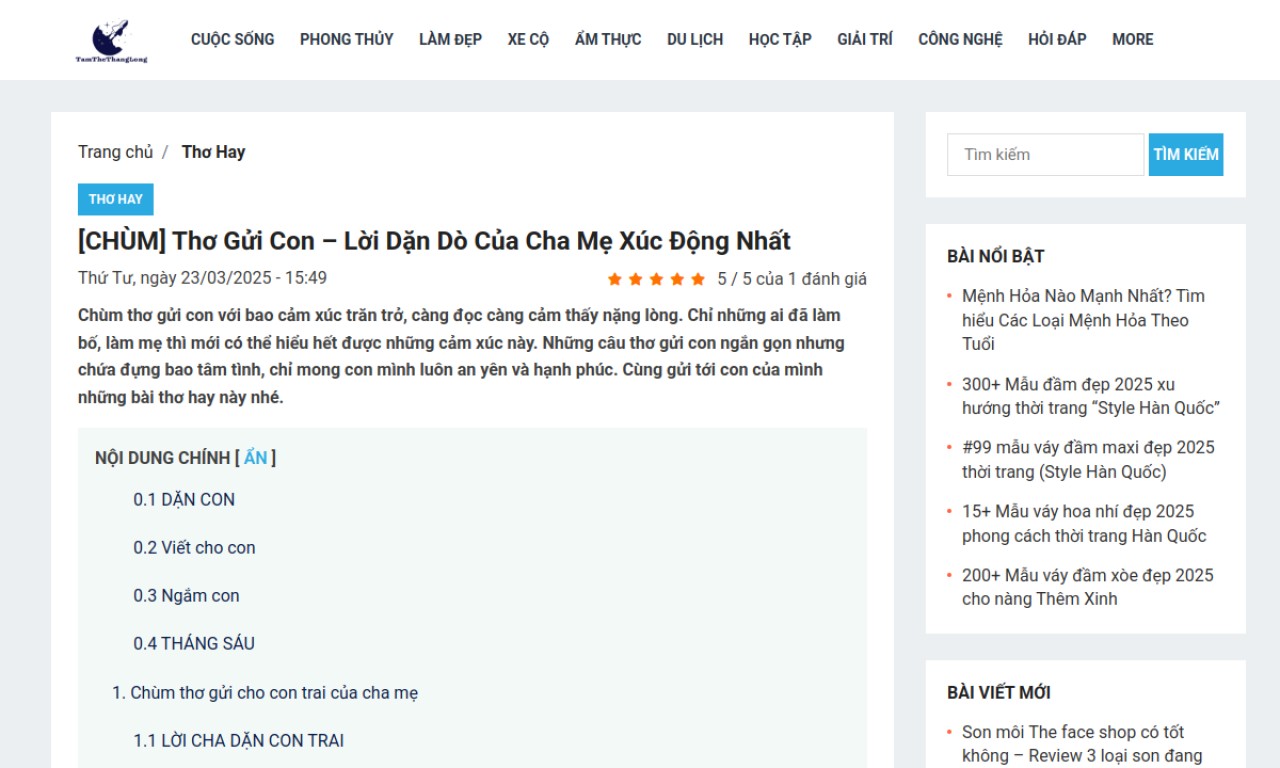Image resolution: width=1280 pixels, height=768 pixels.
Task: Jump to section 0.4 THÁNG SÁU
Action: [194, 644]
